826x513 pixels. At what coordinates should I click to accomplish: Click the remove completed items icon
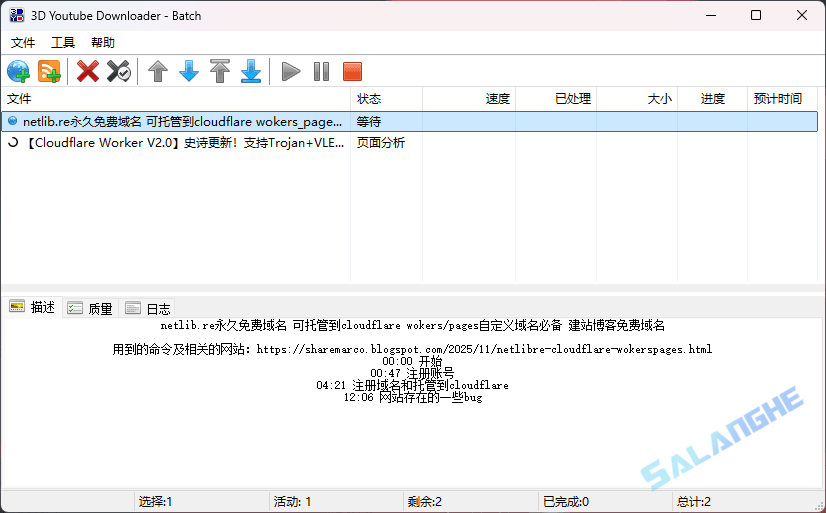(x=119, y=71)
